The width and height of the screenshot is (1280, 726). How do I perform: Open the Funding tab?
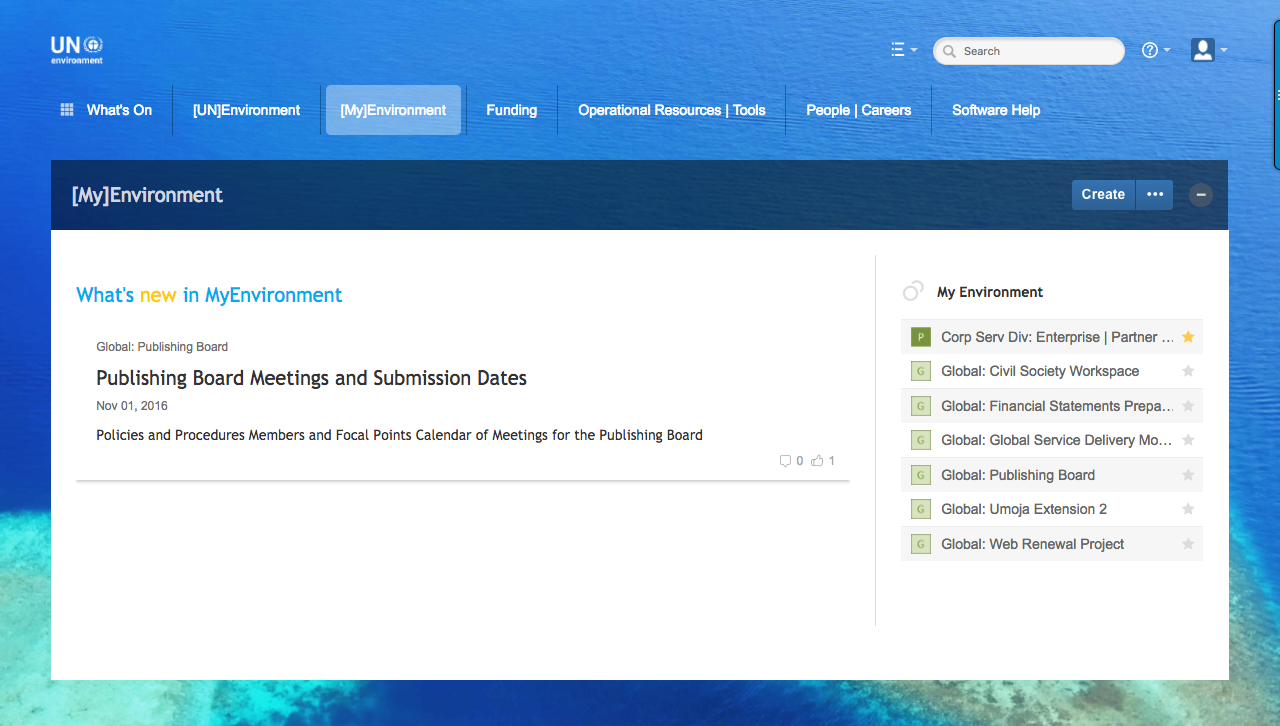click(512, 110)
